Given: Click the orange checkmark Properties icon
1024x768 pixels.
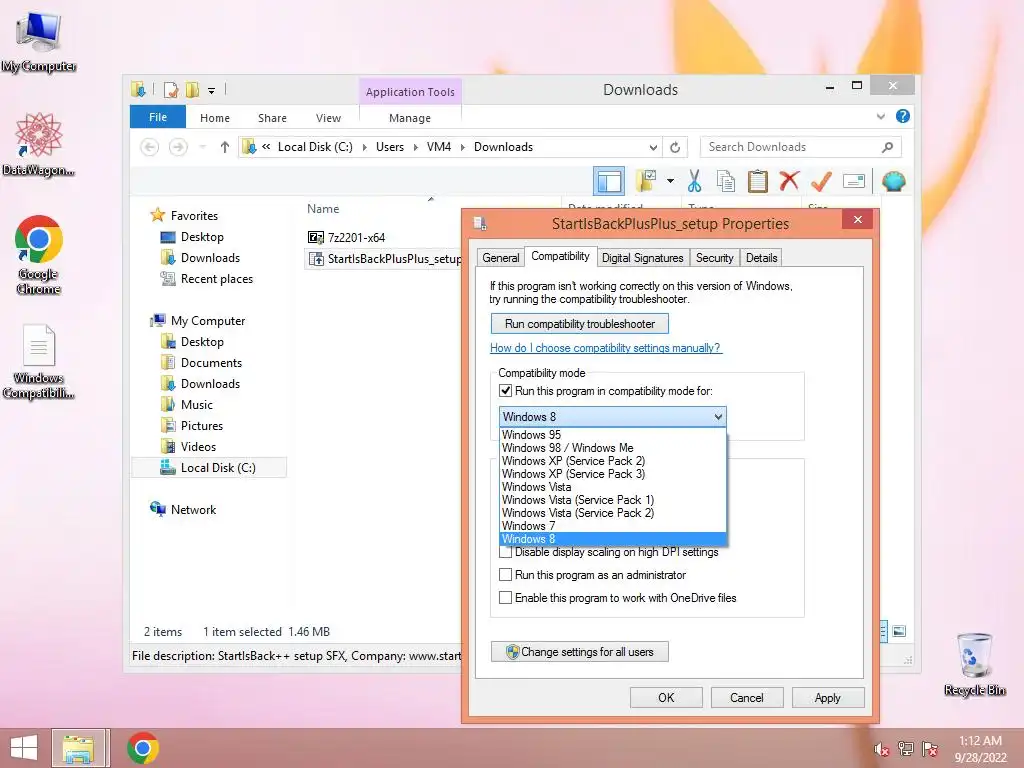Looking at the screenshot, I should (x=821, y=181).
